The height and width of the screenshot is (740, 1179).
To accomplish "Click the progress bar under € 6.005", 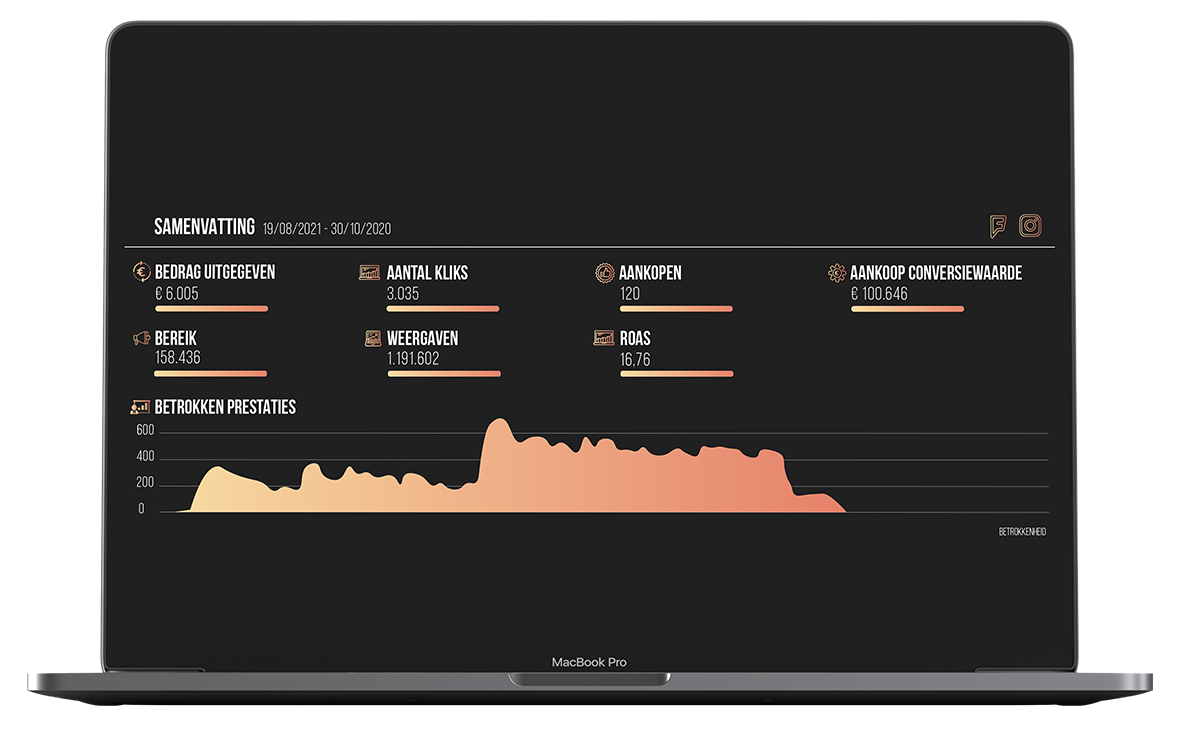I will pyautogui.click(x=211, y=308).
